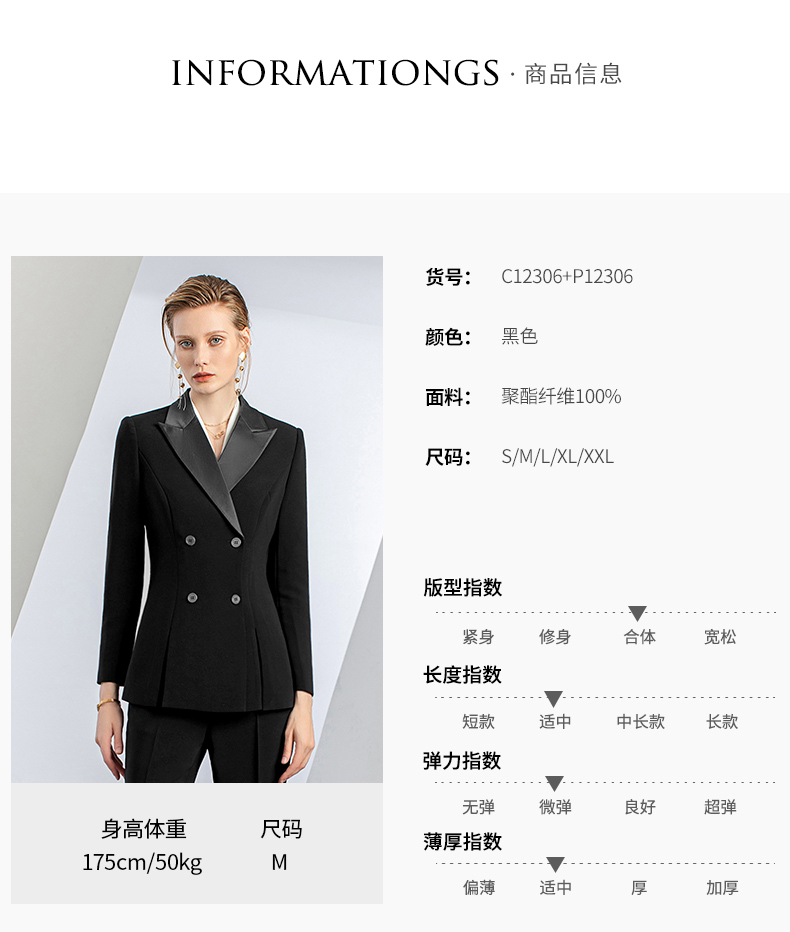Select the 长款 length option
This screenshot has width=790, height=932.
click(x=722, y=722)
